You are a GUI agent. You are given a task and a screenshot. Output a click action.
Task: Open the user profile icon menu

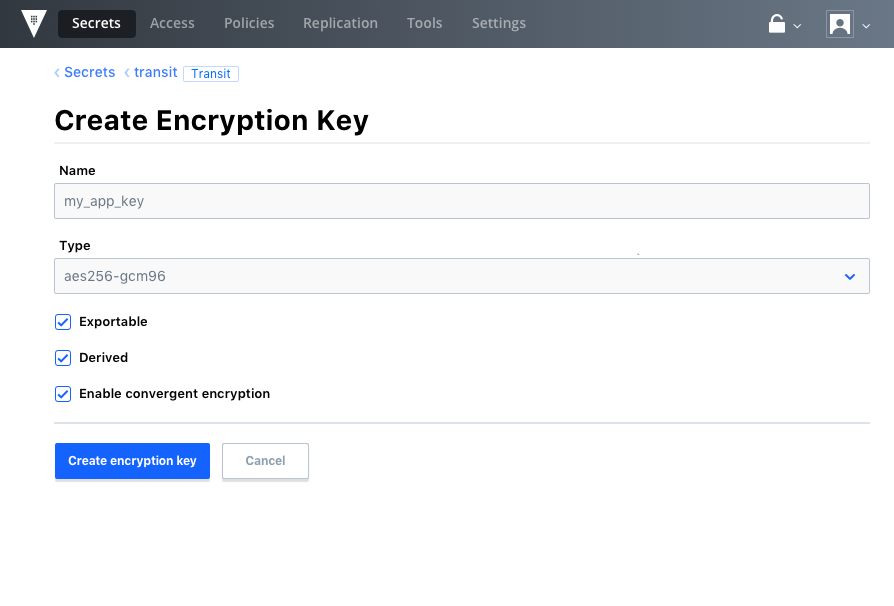pos(839,24)
